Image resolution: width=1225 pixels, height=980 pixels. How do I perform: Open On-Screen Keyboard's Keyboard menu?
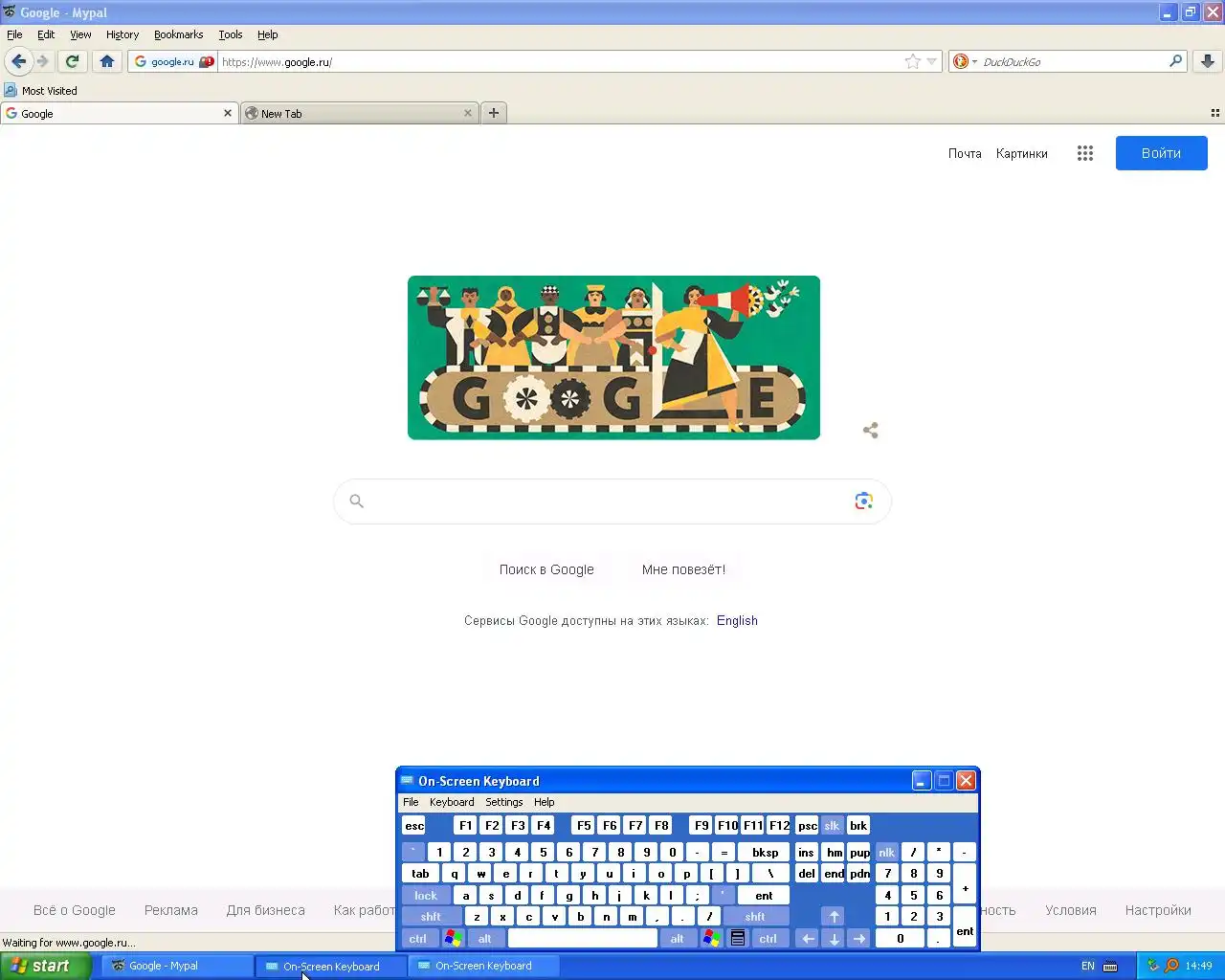pos(452,802)
